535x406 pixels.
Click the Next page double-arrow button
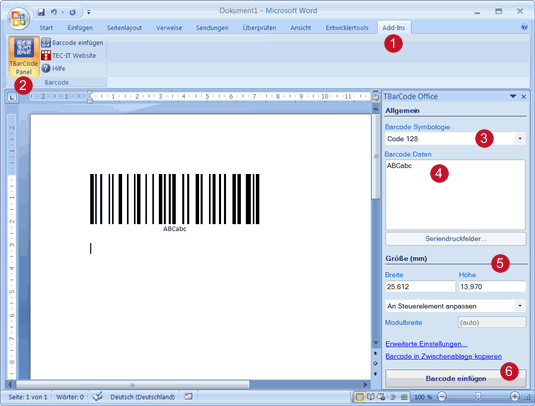click(375, 374)
